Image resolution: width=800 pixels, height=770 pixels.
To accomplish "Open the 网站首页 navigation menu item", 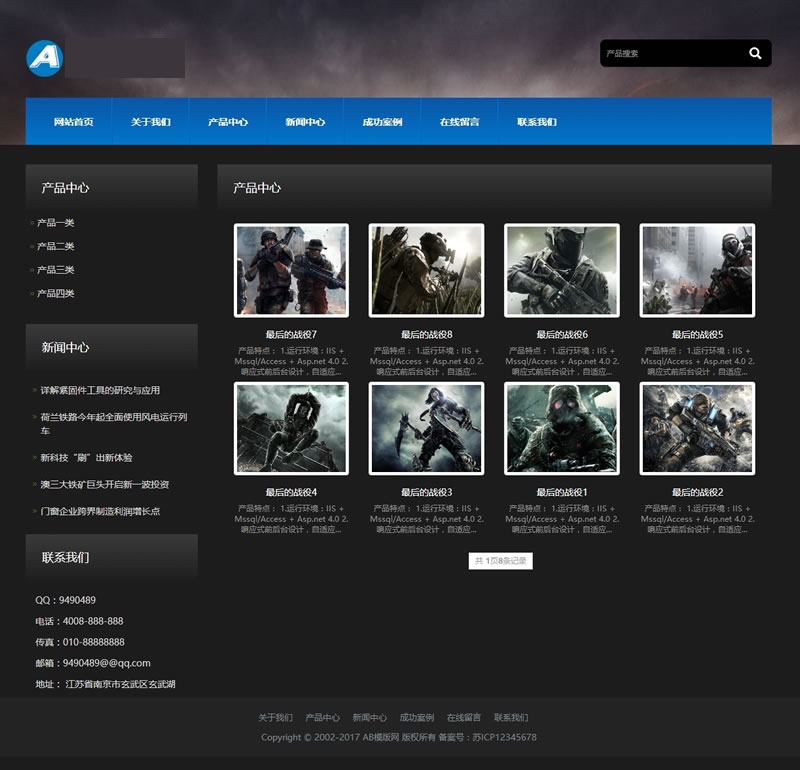I will 74,122.
